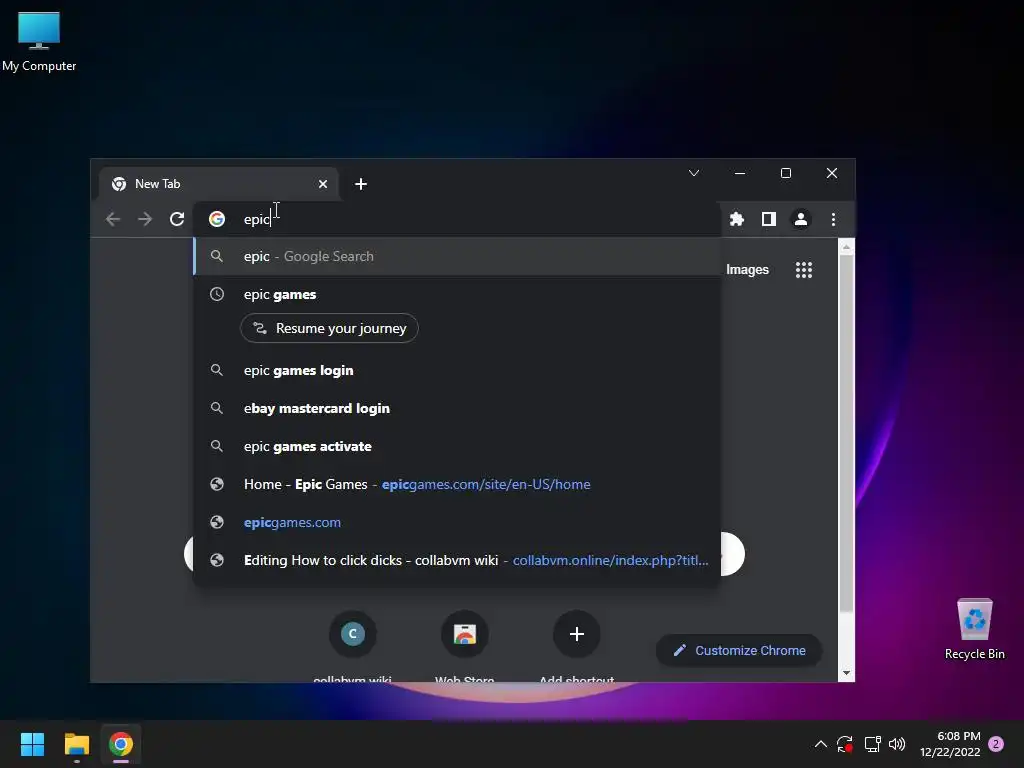1024x768 pixels.
Task: Choose 'ebay mastercard login' suggestion
Action: pos(457,408)
